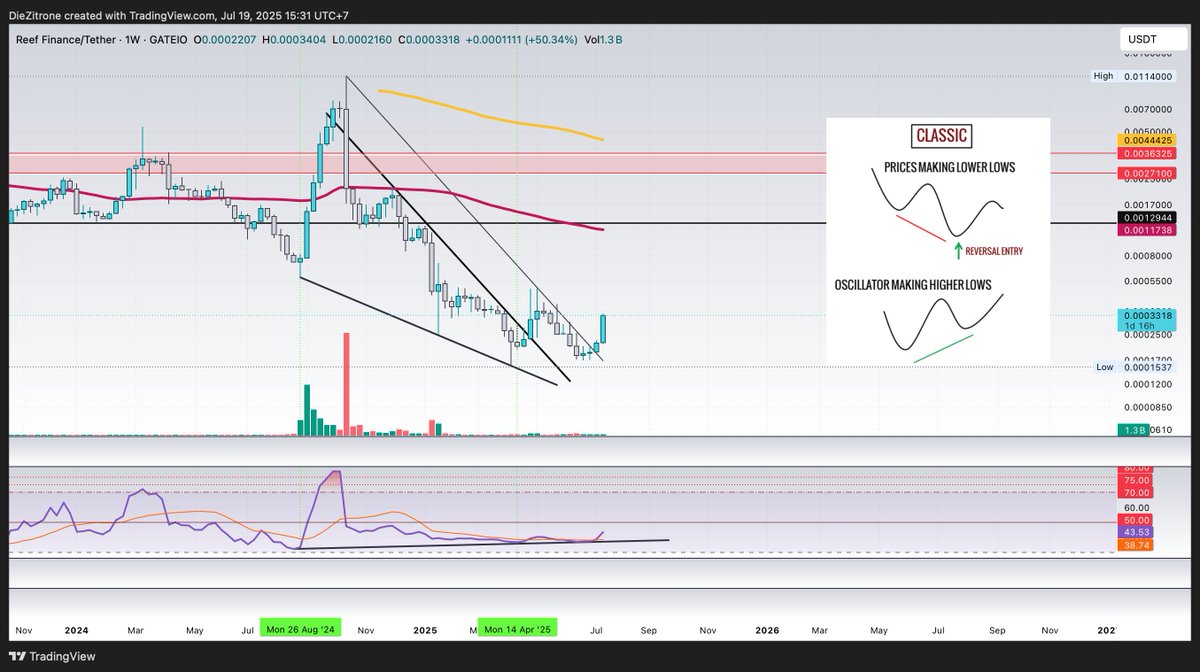Click the 0.0070000 price axis tick

pyautogui.click(x=1147, y=108)
